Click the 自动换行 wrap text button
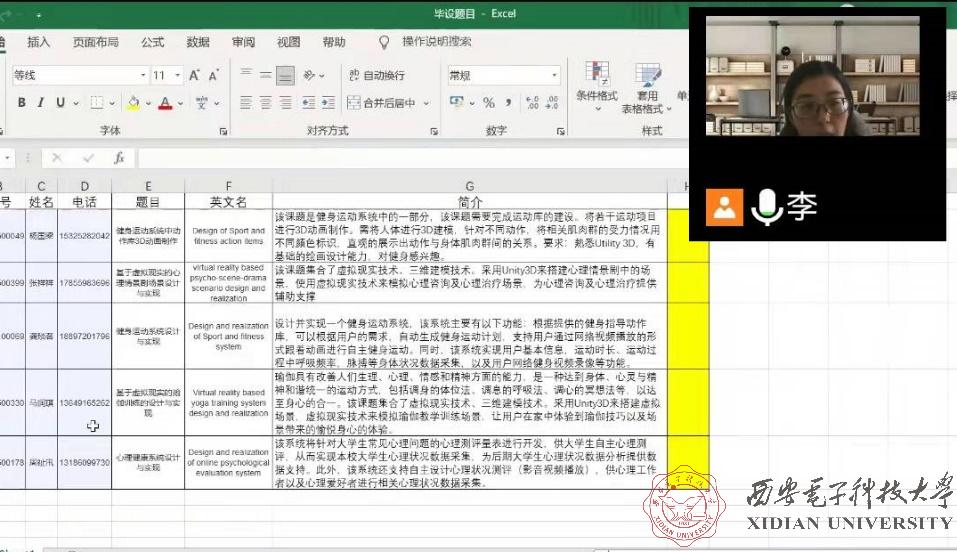 tap(376, 76)
